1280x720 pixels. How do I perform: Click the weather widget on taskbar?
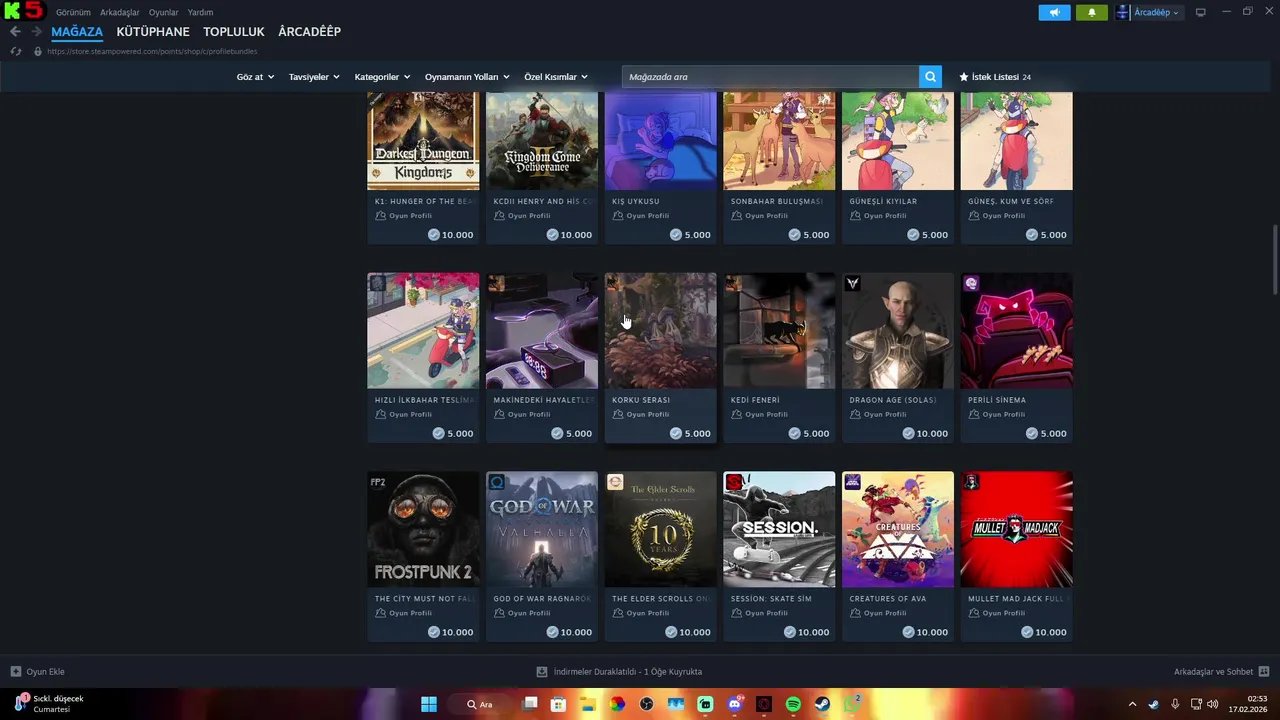coord(50,704)
